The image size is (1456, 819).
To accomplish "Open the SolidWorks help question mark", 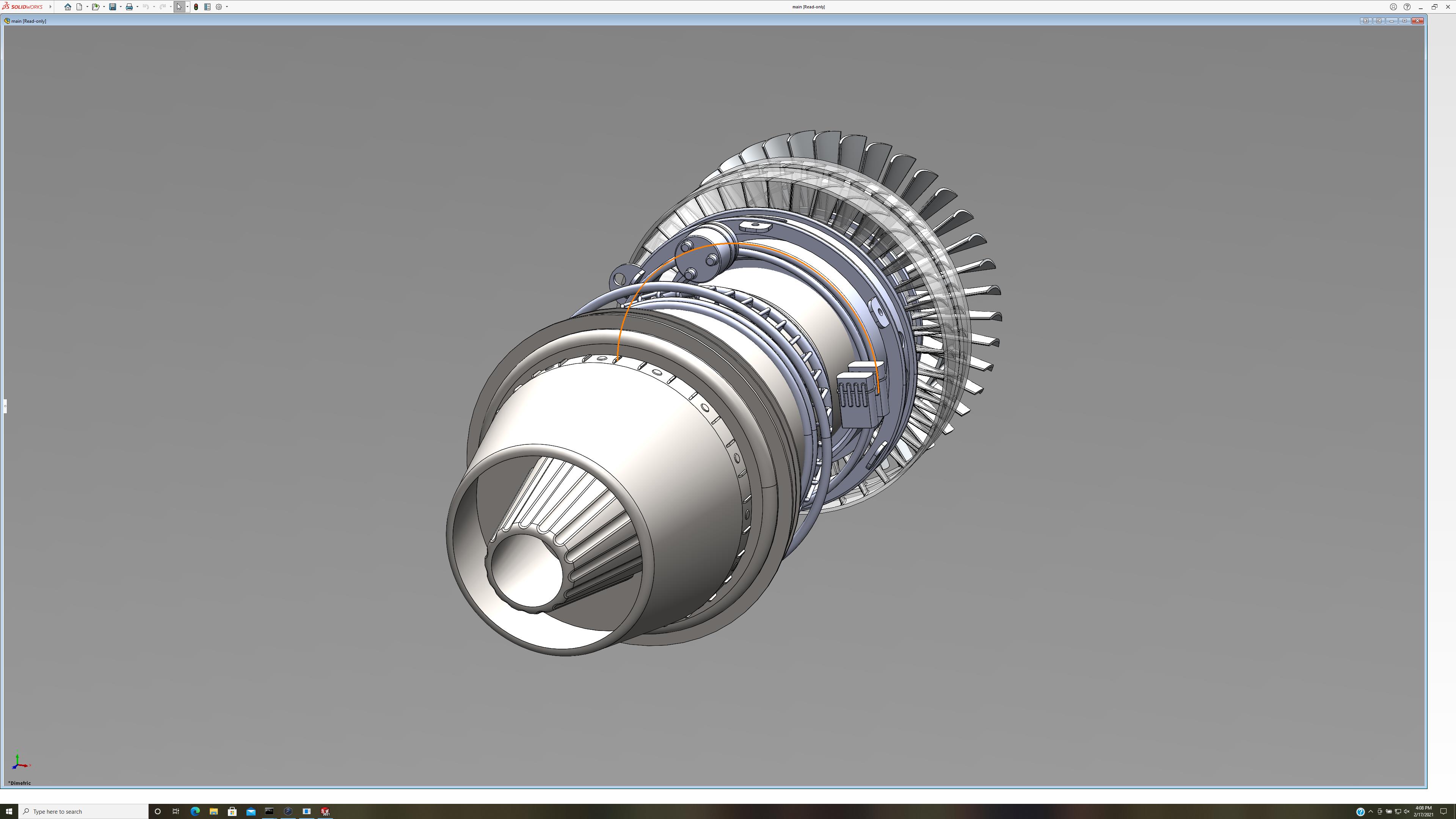I will [1407, 7].
